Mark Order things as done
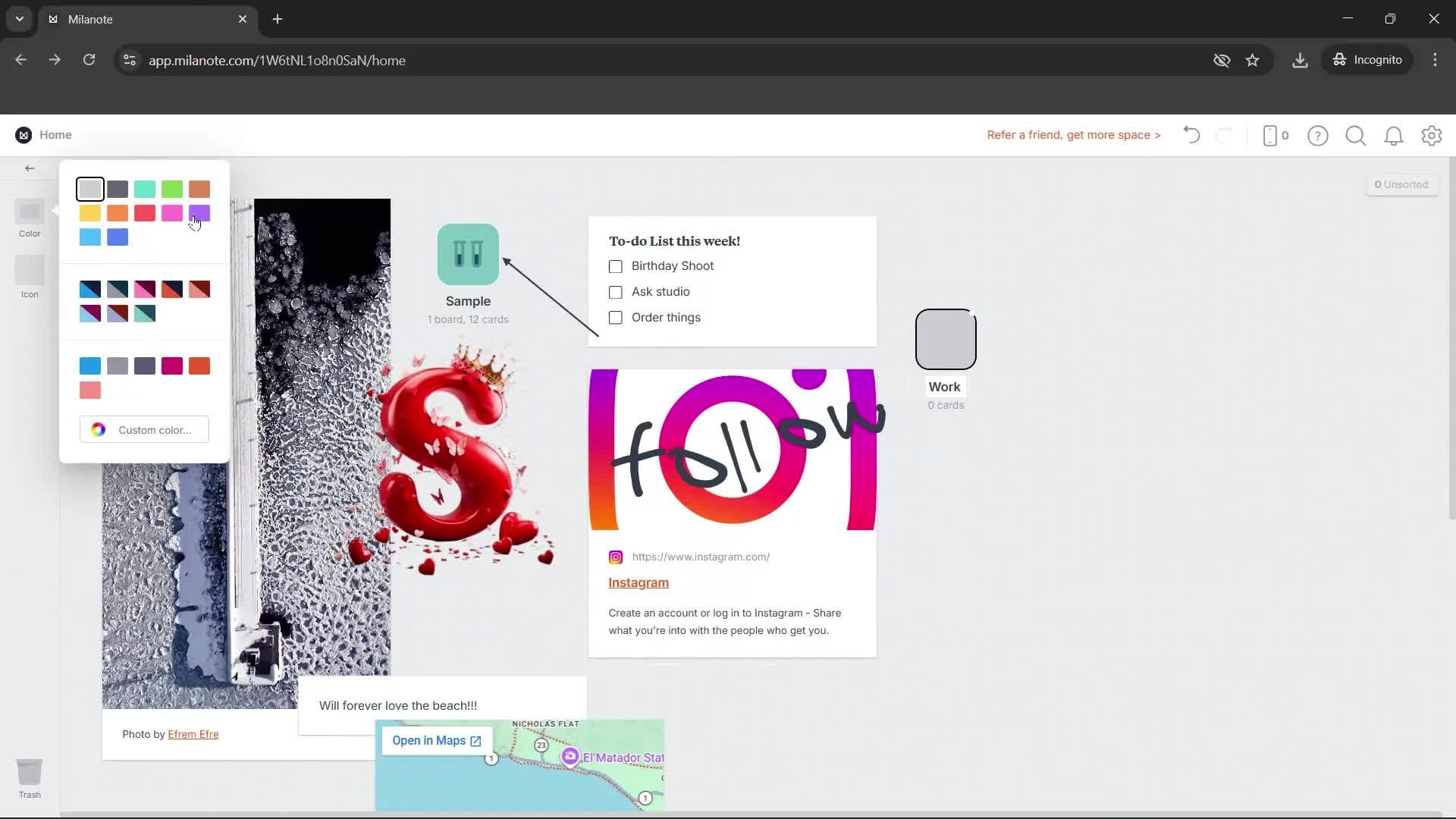The image size is (1456, 819). pyautogui.click(x=615, y=318)
